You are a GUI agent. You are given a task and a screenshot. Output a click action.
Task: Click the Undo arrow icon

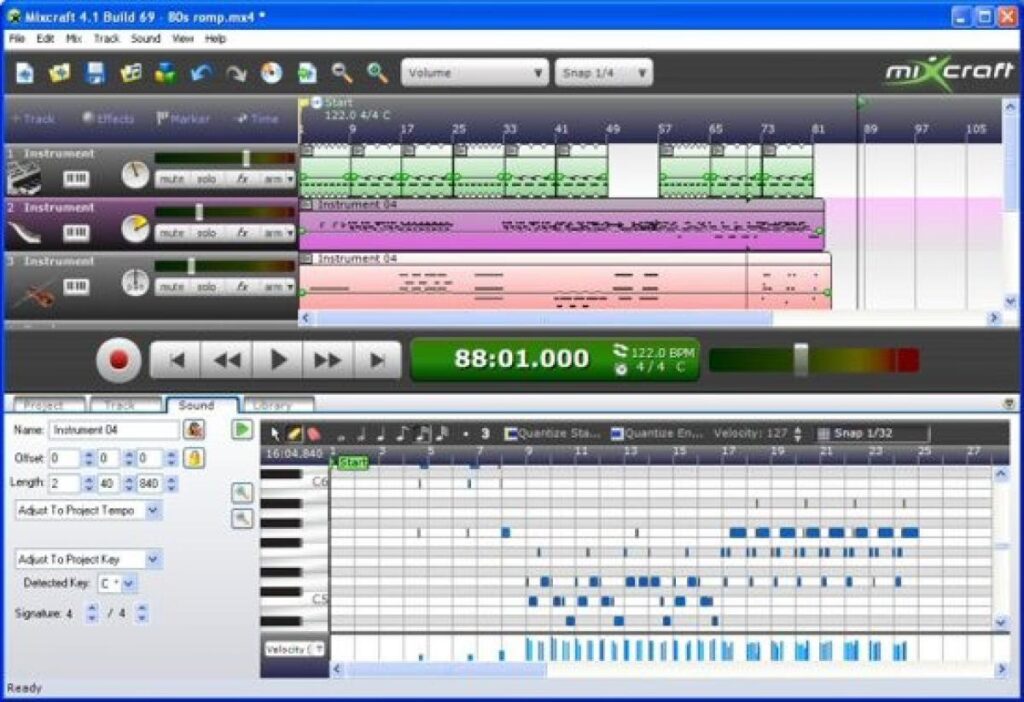click(201, 72)
